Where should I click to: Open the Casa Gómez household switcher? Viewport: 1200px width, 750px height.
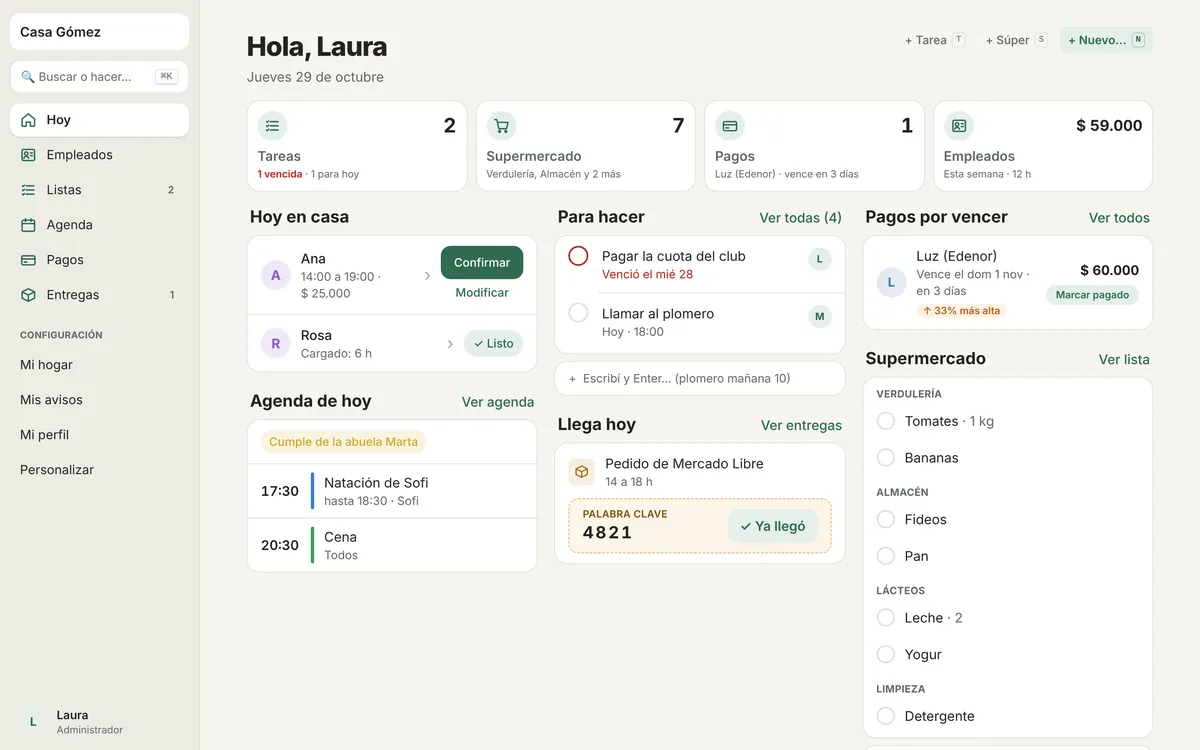[99, 32]
